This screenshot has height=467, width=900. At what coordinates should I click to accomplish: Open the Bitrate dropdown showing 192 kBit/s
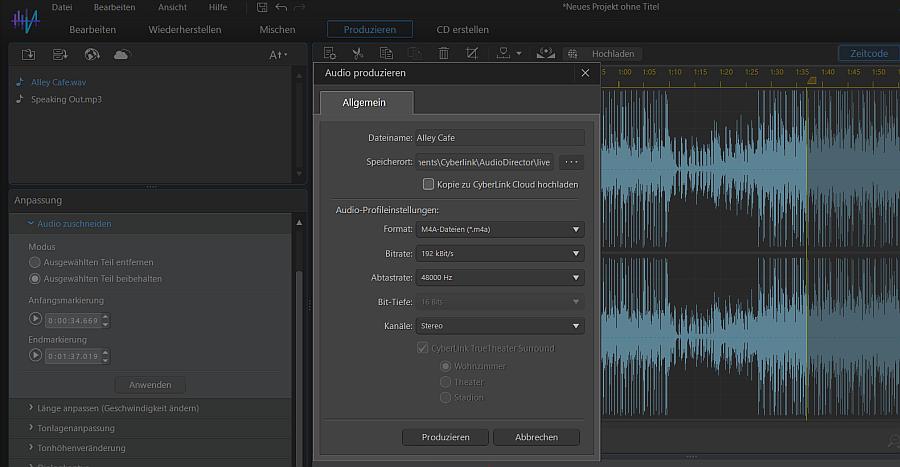[499, 253]
